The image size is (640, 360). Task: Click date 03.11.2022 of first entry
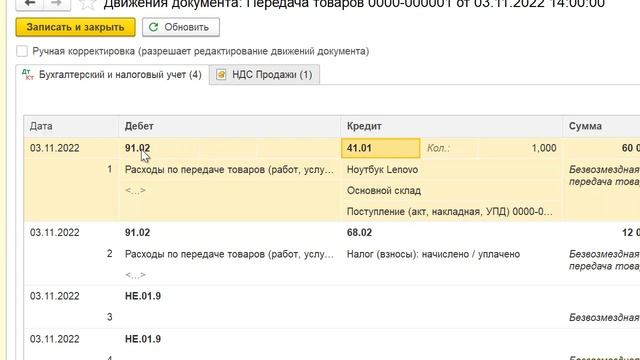(55, 148)
